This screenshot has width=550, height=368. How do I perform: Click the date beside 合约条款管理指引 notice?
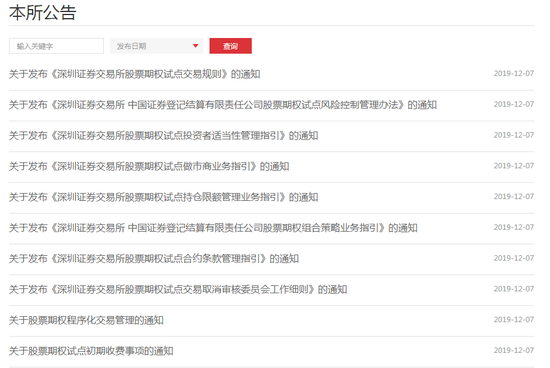click(514, 259)
